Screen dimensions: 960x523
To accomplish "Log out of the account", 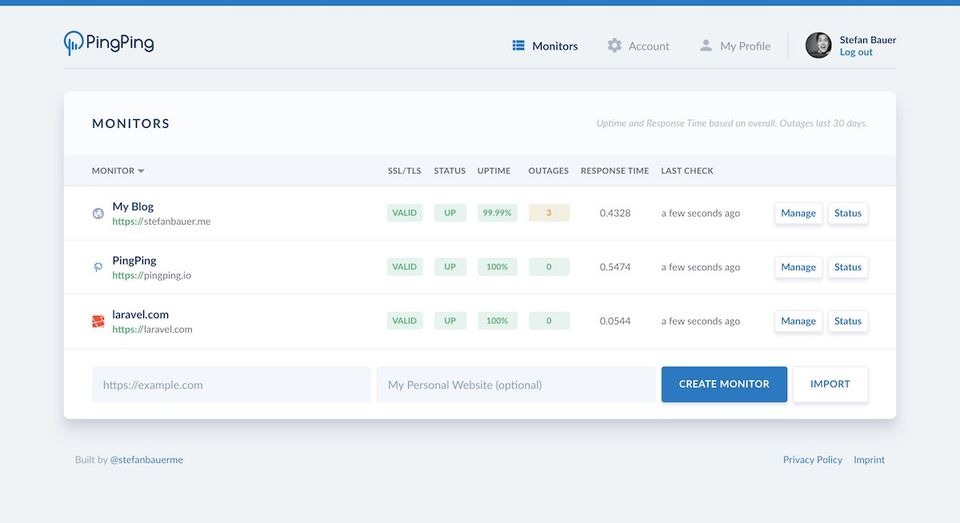I will 856,52.
